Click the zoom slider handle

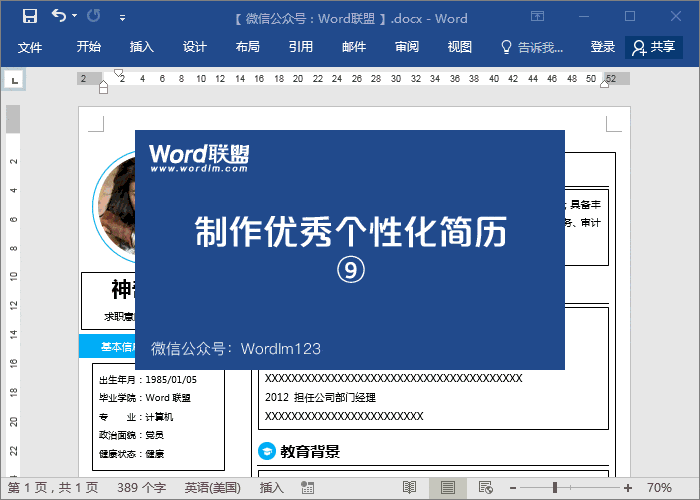point(555,488)
